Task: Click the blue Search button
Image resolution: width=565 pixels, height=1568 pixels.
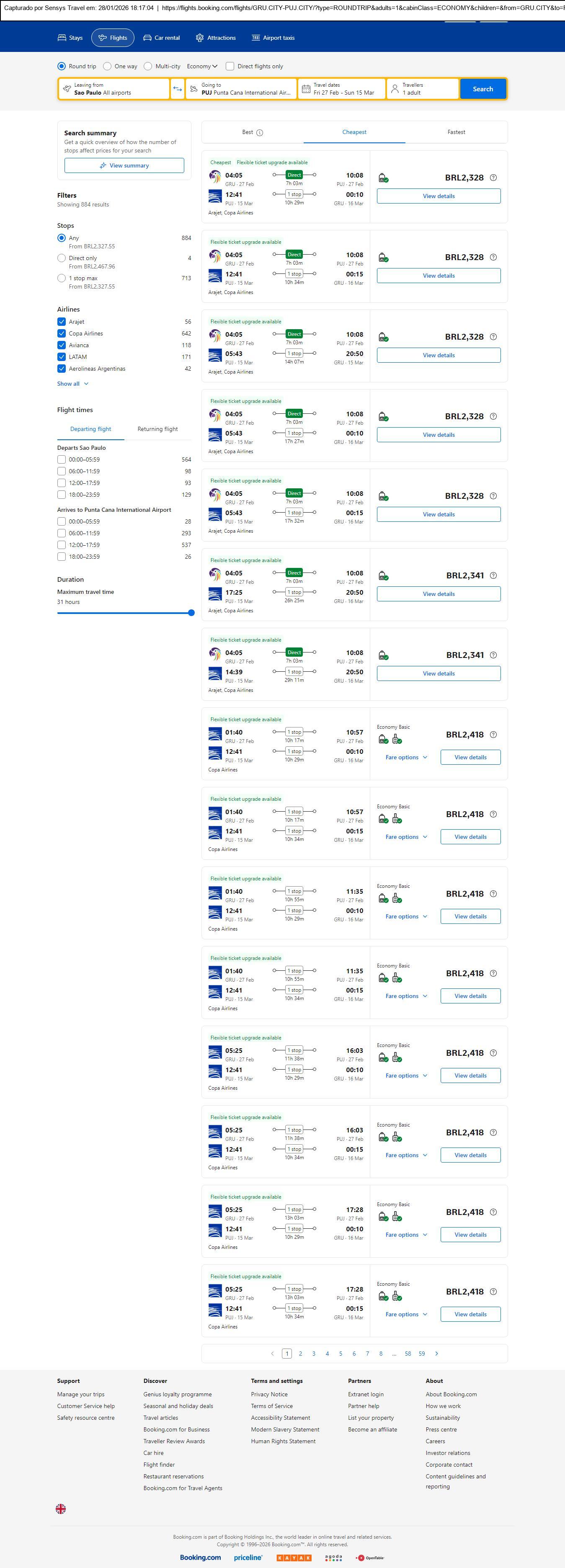Action: [x=483, y=89]
